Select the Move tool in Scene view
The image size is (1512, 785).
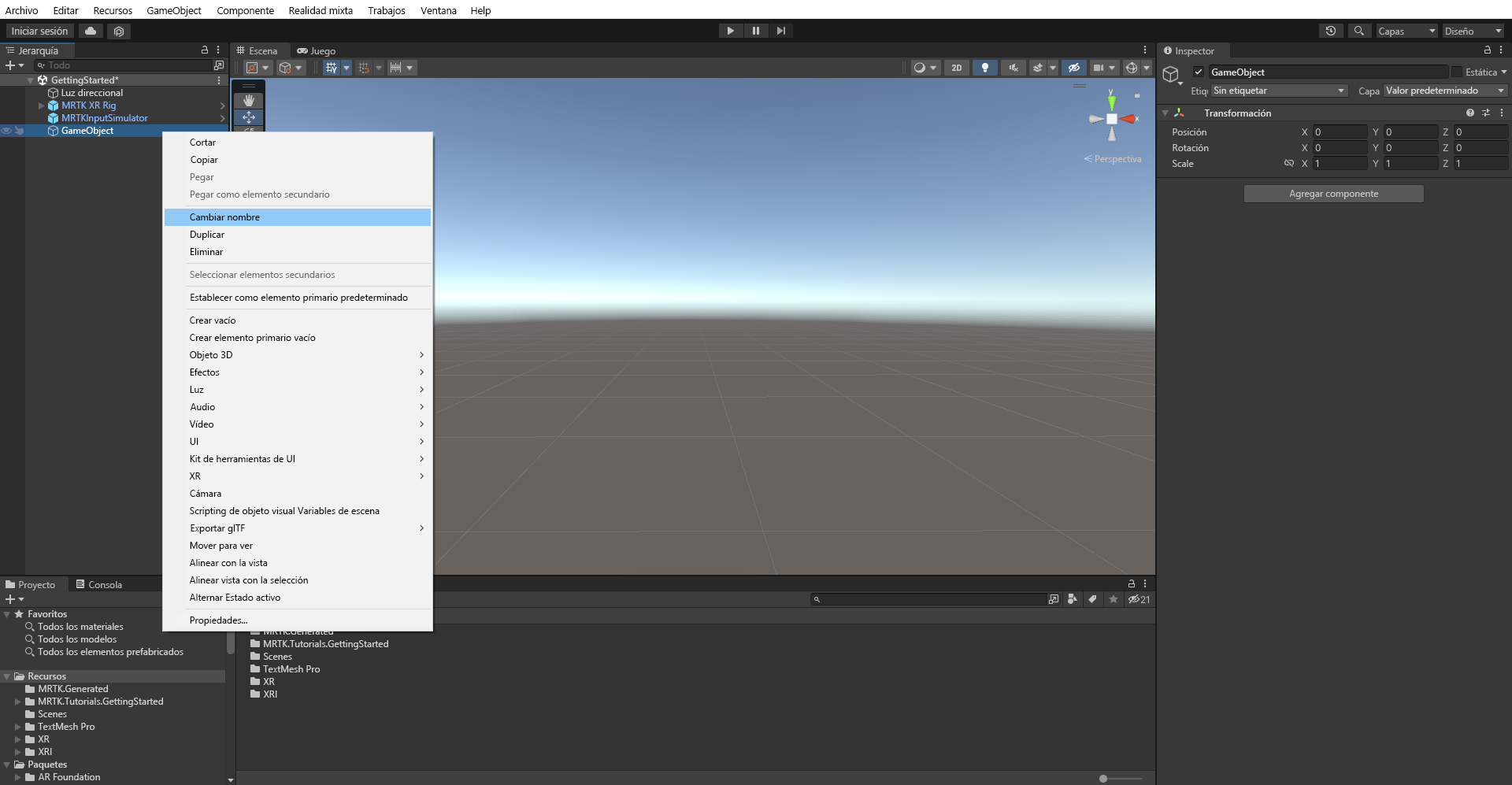click(x=249, y=117)
